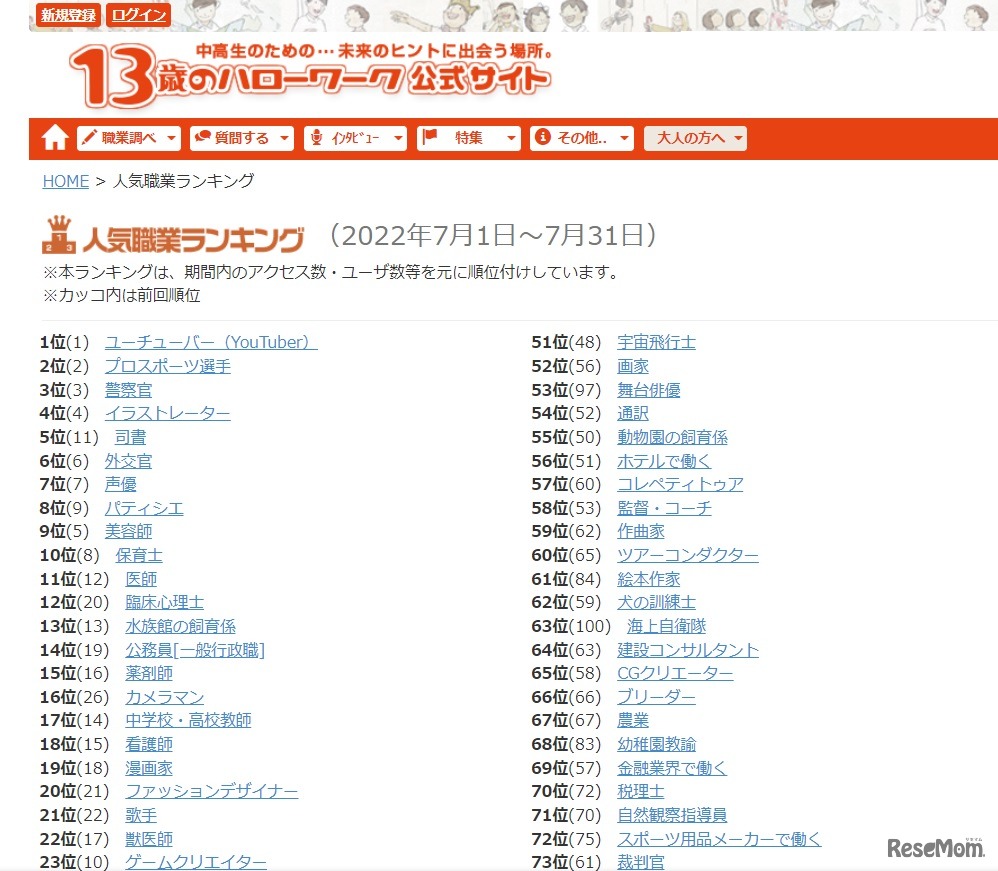Image resolution: width=998 pixels, height=871 pixels.
Task: Click the ReseMom logo at bottom right
Action: (934, 845)
